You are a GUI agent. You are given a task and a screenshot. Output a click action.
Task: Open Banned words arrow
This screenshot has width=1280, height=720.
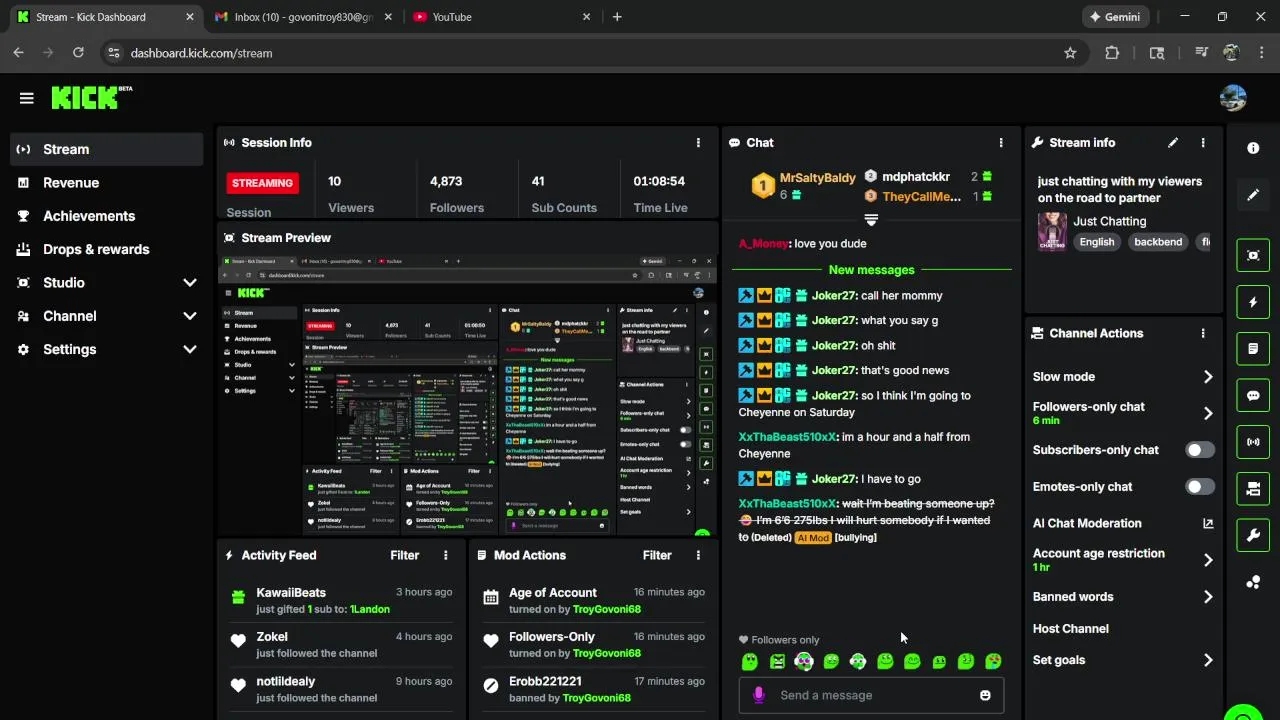point(1208,597)
